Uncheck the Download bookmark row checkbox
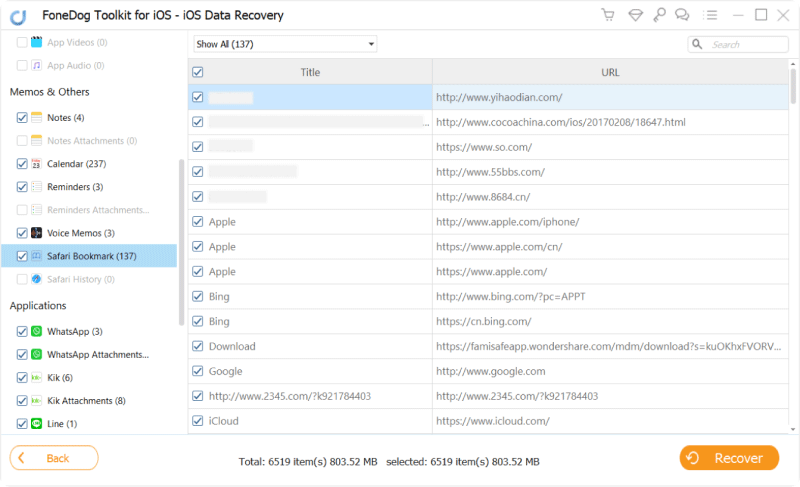The width and height of the screenshot is (800, 487). pyautogui.click(x=197, y=346)
